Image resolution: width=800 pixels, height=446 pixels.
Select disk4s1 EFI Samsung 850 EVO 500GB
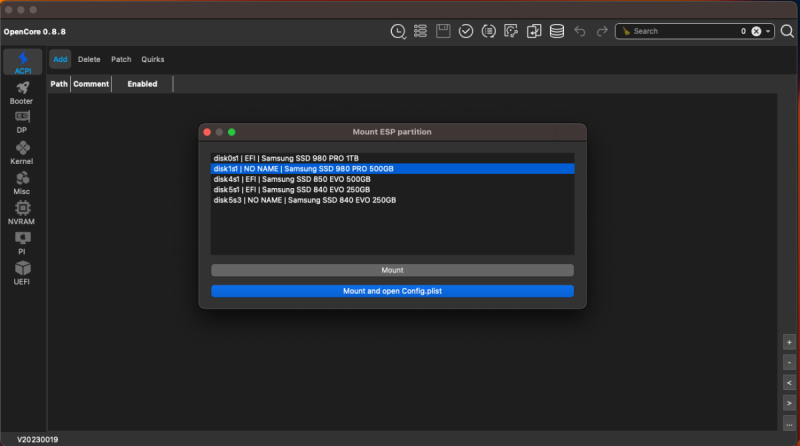pyautogui.click(x=392, y=179)
